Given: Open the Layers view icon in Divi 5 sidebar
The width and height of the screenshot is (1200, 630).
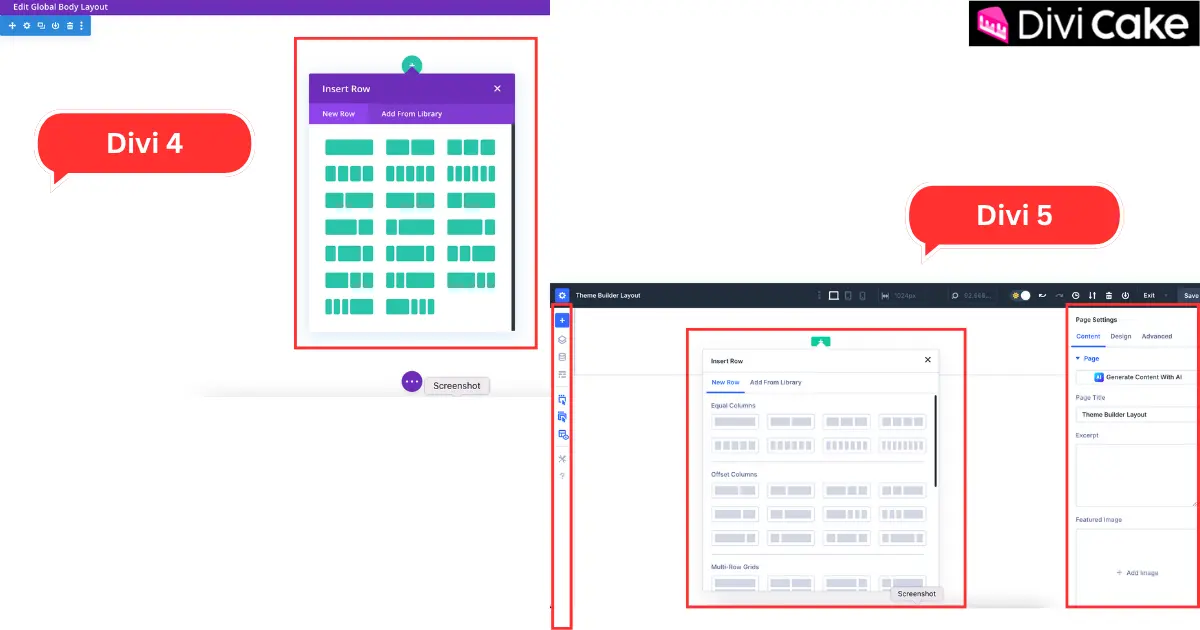Looking at the screenshot, I should (562, 340).
